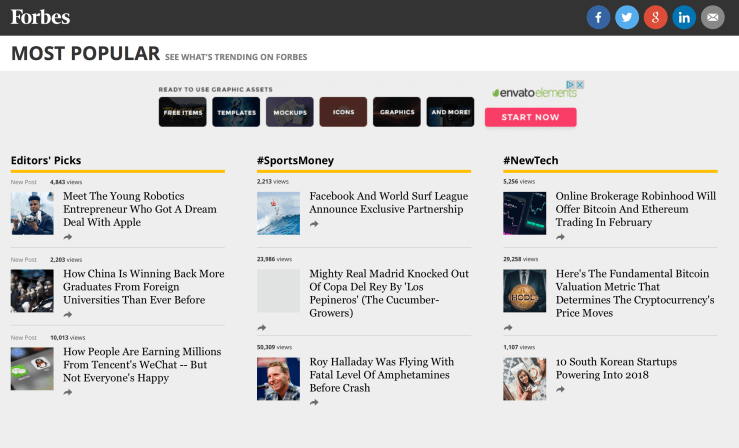739x448 pixels.
Task: Open robotics entrepreneur article thumbnail
Action: point(32,213)
